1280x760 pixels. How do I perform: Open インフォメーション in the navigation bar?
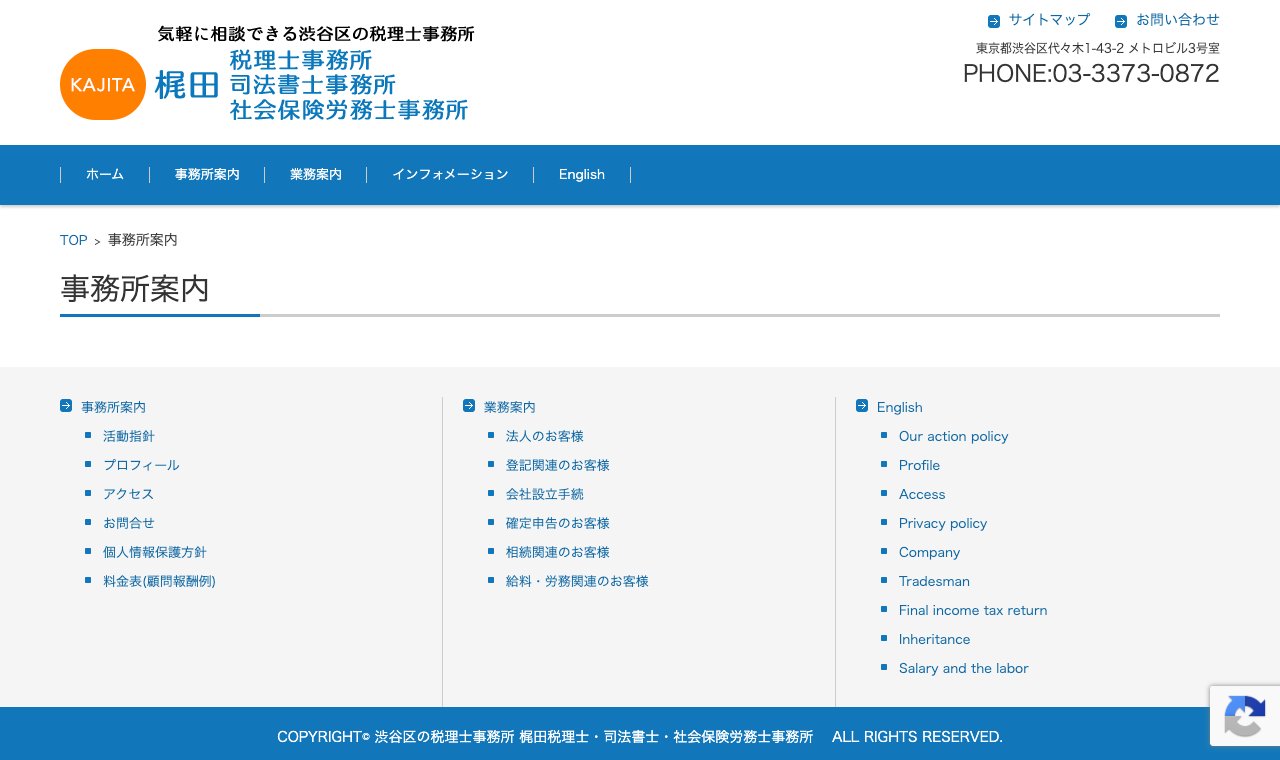tap(450, 174)
